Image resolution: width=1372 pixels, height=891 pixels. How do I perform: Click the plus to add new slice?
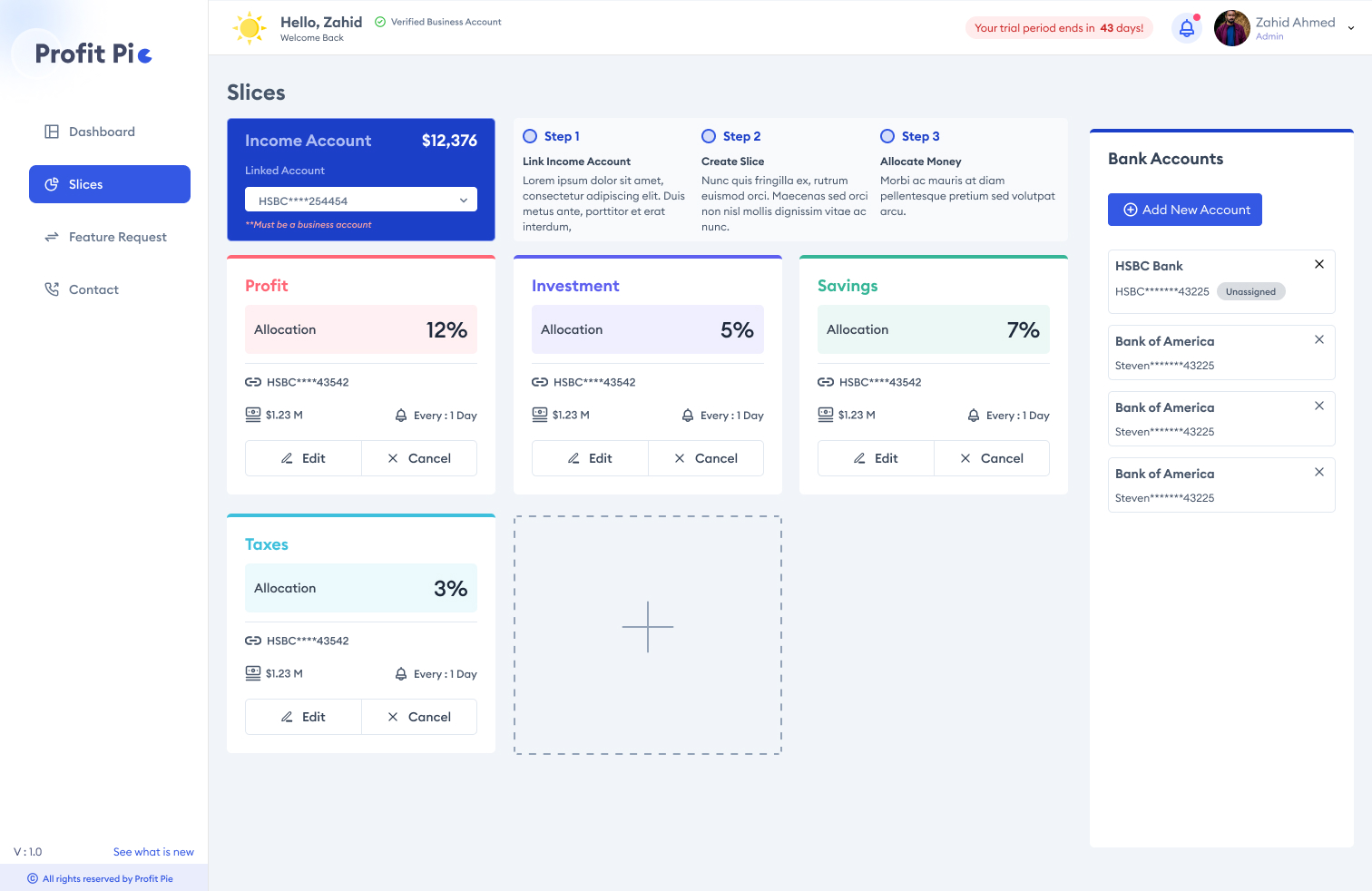pos(648,627)
